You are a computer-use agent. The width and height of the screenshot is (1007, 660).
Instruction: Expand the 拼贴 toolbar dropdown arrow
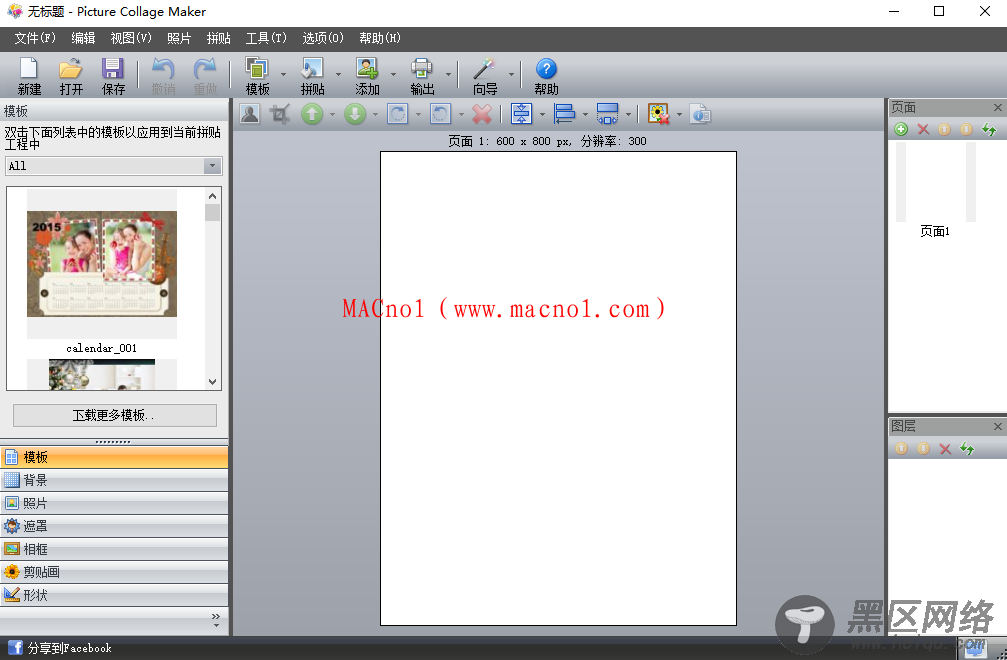338,74
